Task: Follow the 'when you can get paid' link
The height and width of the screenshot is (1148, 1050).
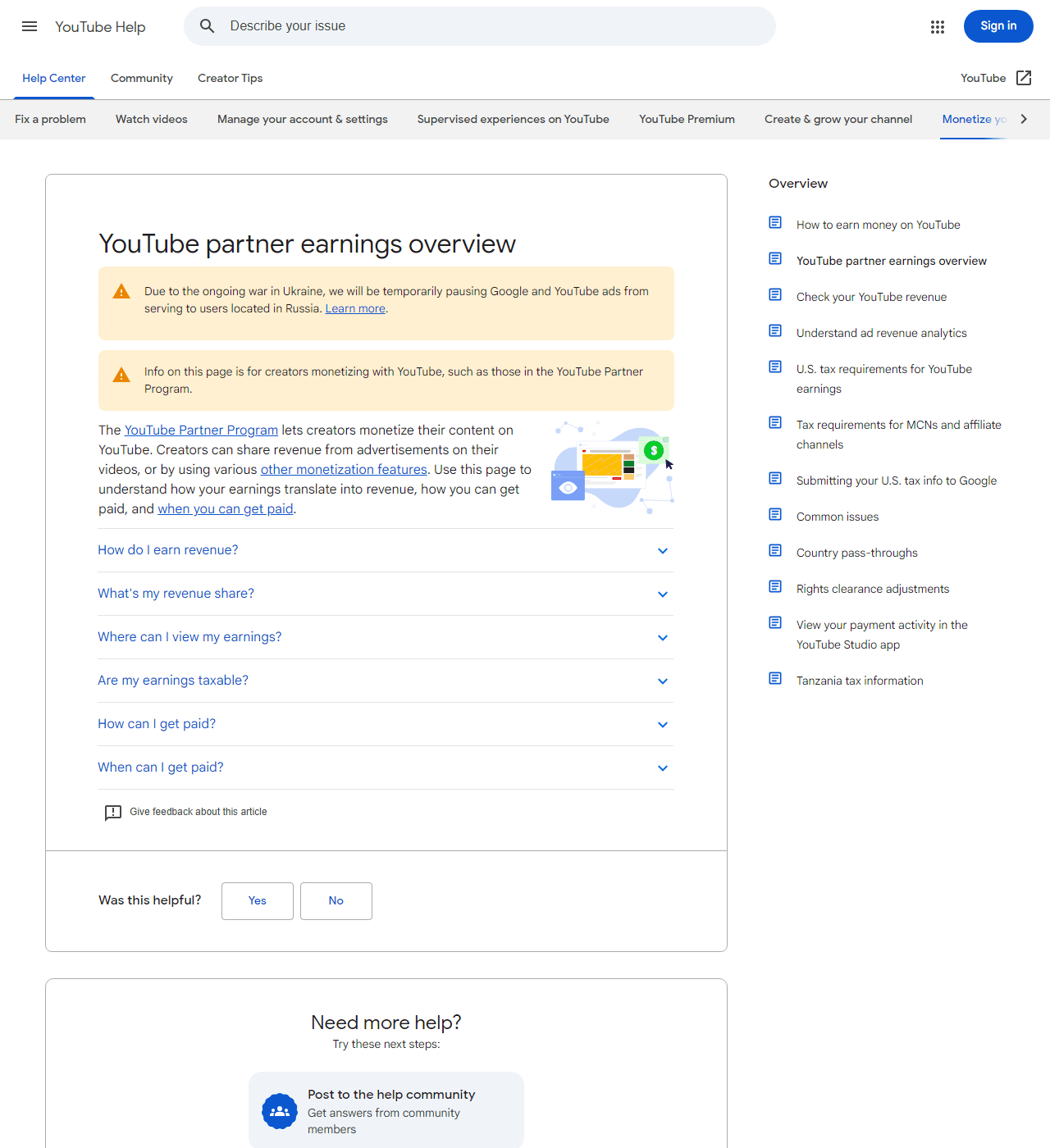Action: pyautogui.click(x=226, y=509)
